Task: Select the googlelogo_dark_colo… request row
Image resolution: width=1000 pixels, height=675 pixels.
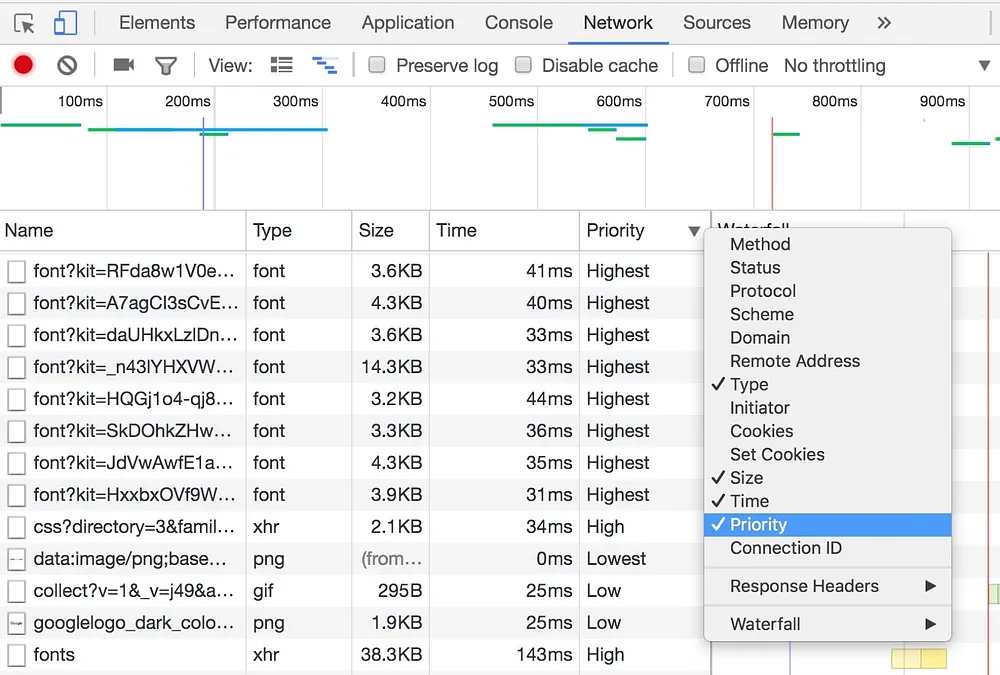Action: tap(134, 623)
